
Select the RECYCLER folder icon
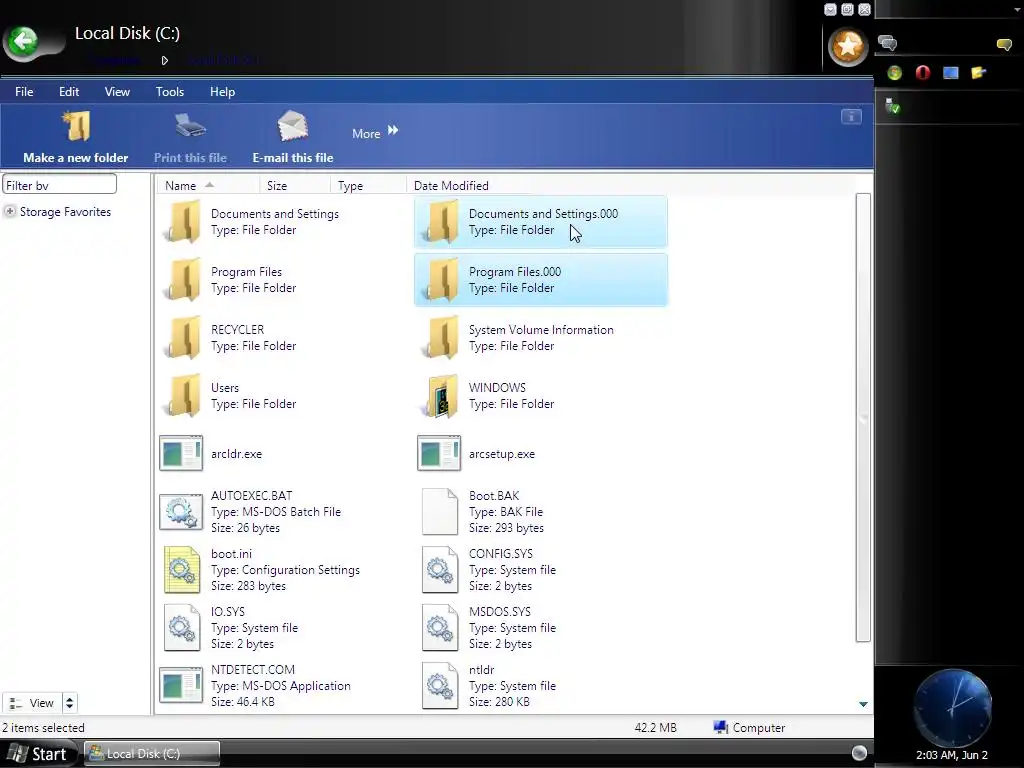click(x=184, y=338)
